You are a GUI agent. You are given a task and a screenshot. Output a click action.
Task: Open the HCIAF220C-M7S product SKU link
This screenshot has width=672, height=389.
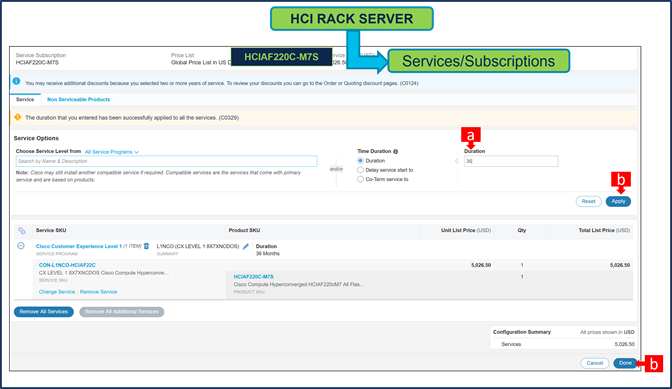point(253,277)
